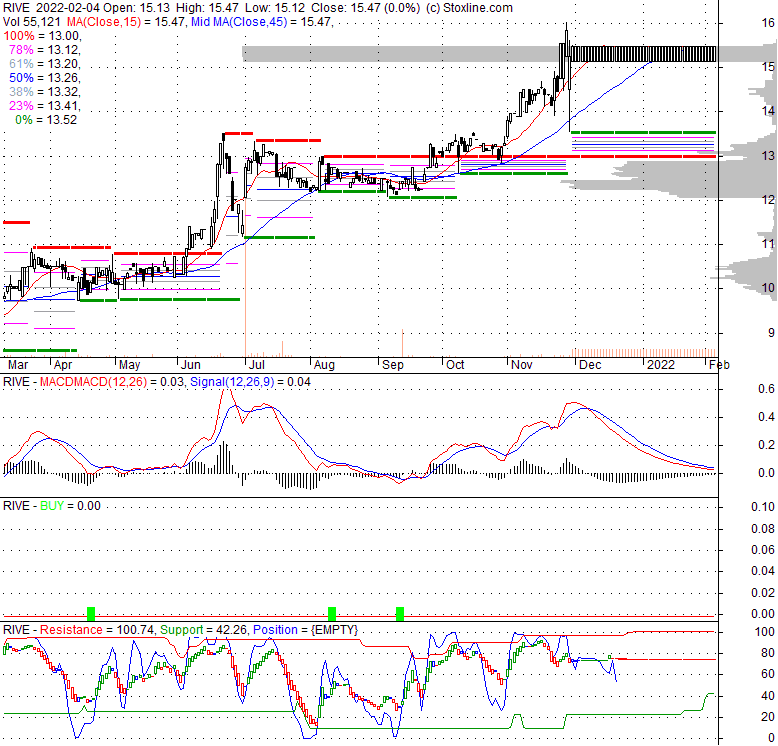Viewport: 778px width, 746px height.
Task: Click the May label on time axis
Action: (130, 365)
